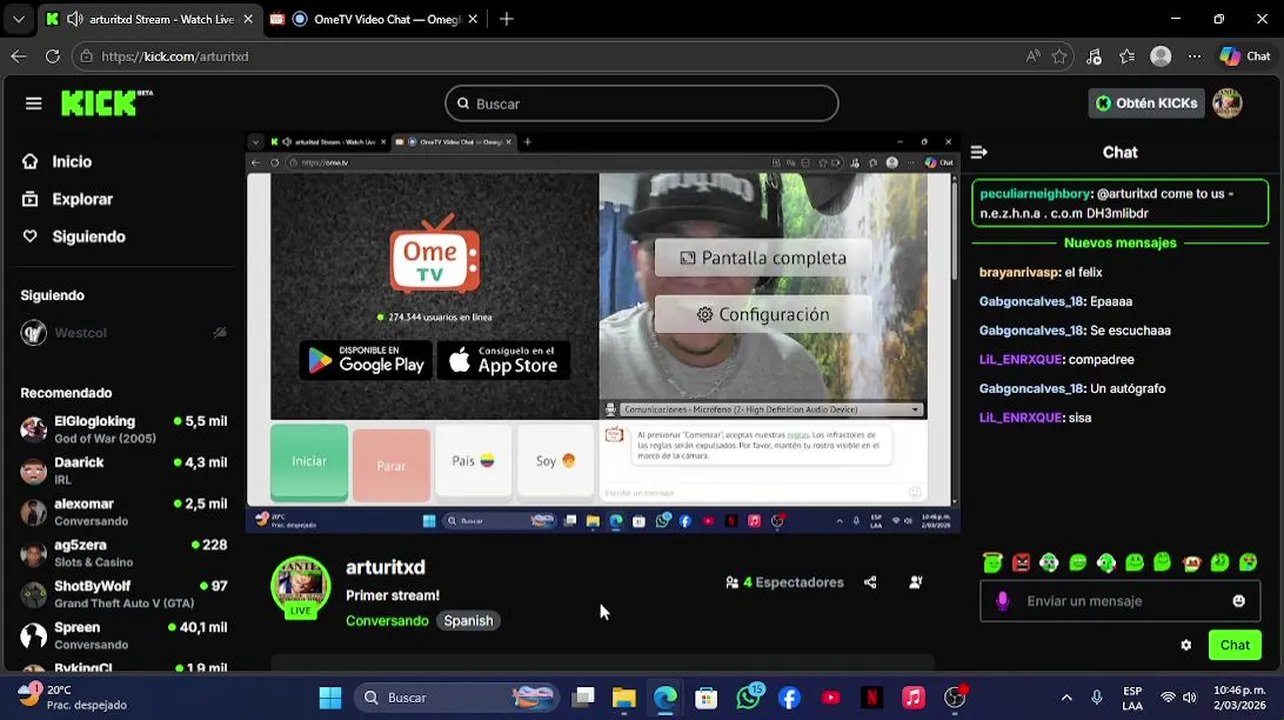Viewport: 1284px width, 720px height.
Task: Open weather widget showing 20°C
Action: (x=72, y=697)
